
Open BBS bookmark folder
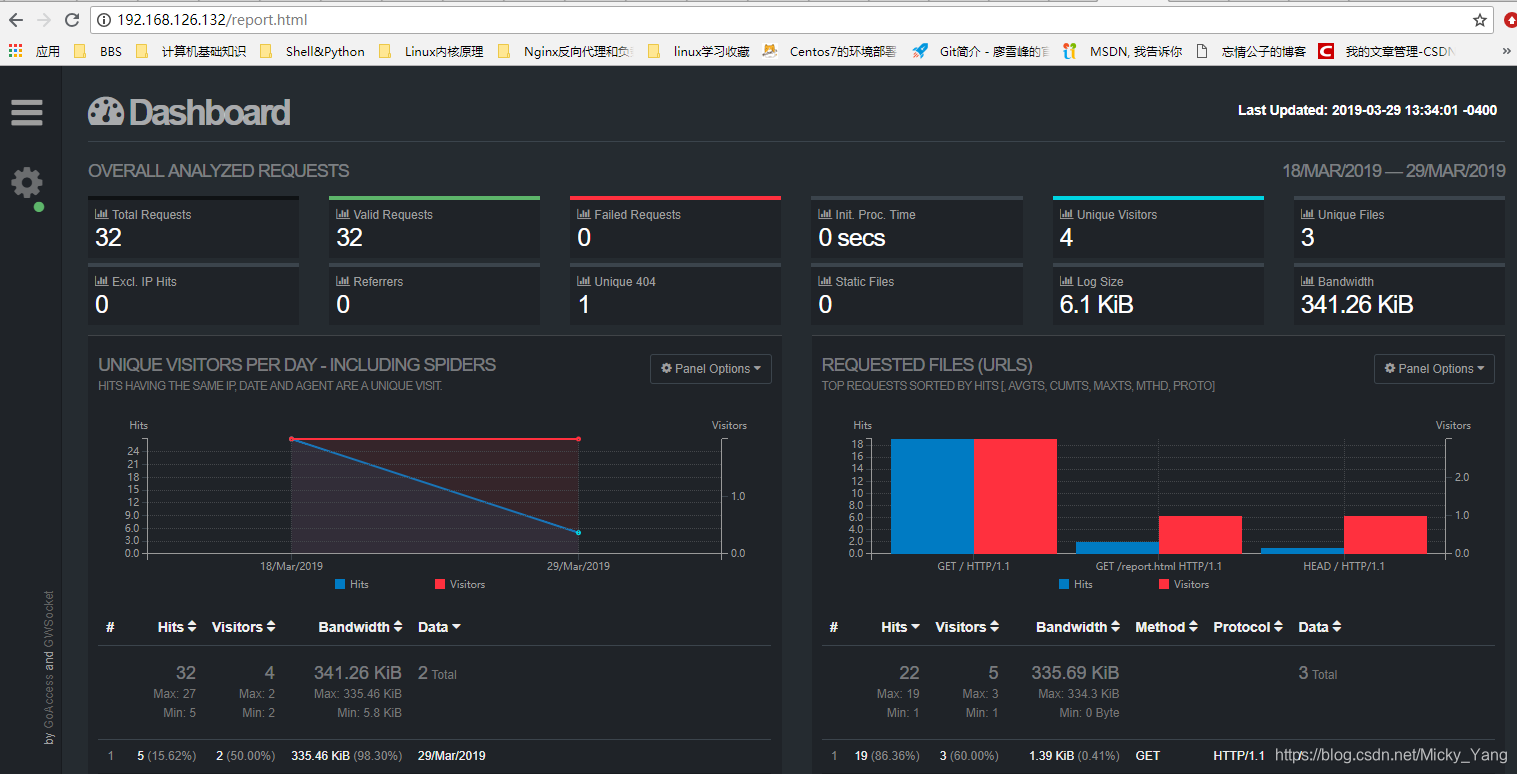click(98, 51)
